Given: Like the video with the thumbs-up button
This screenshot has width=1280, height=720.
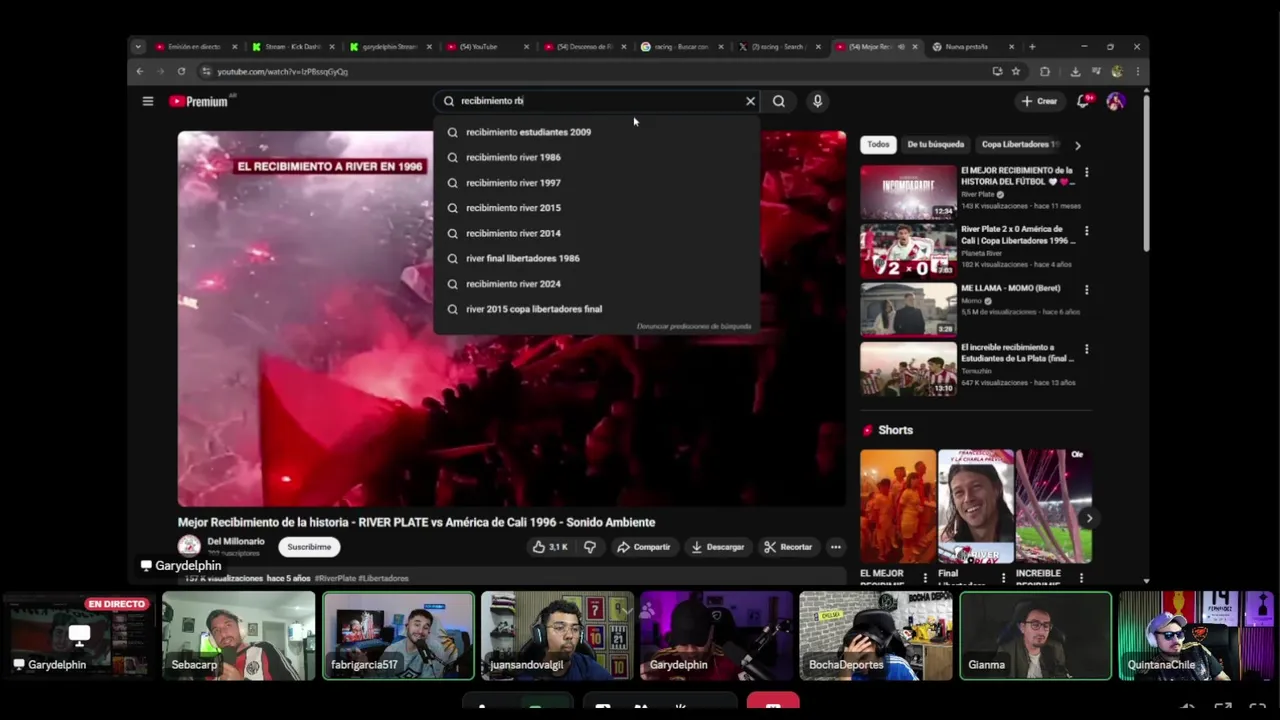Looking at the screenshot, I should click(x=550, y=547).
